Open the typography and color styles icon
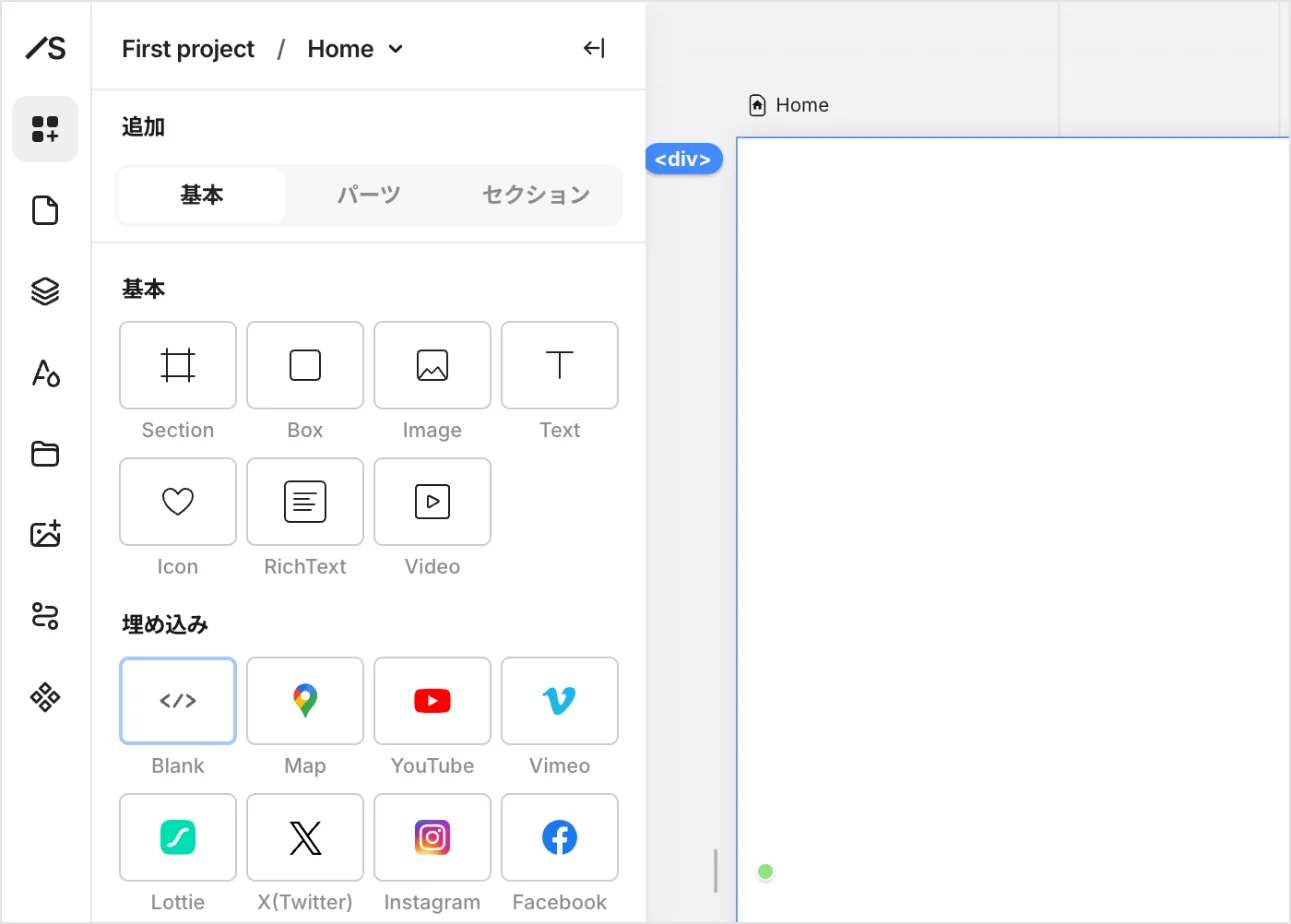The width and height of the screenshot is (1291, 924). (x=45, y=373)
